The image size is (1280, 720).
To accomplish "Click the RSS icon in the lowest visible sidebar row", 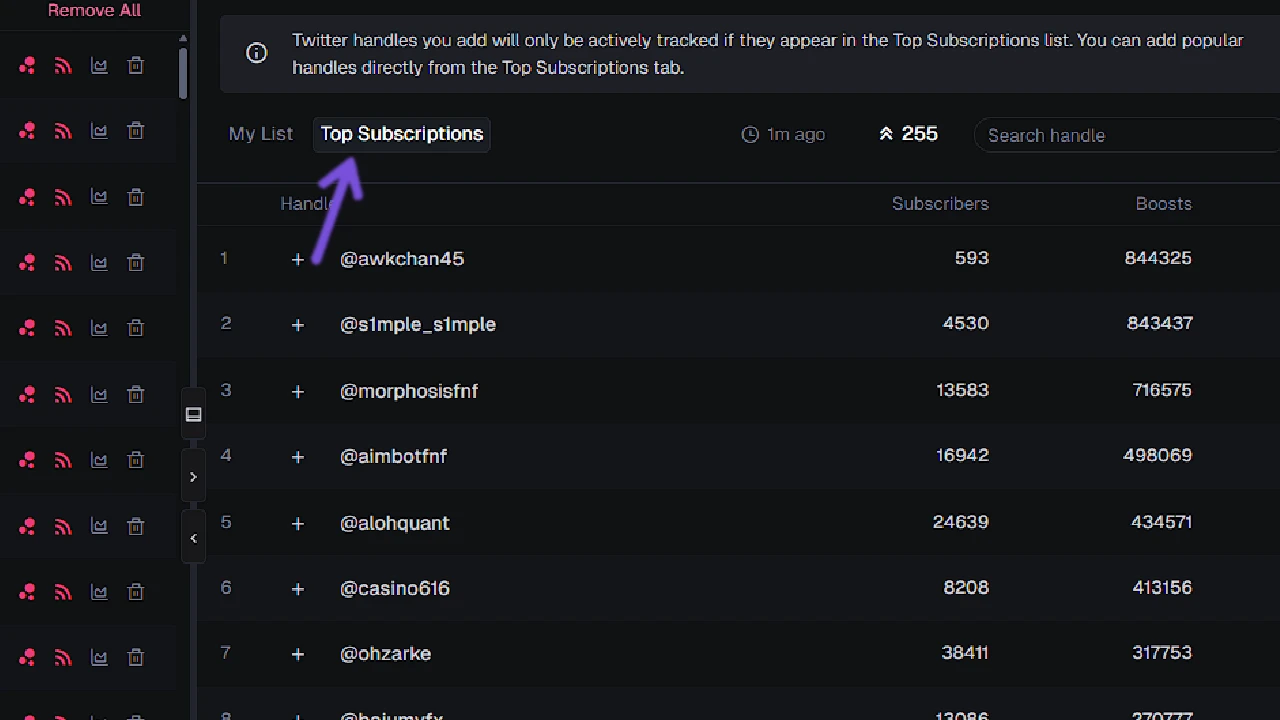I will 63,657.
